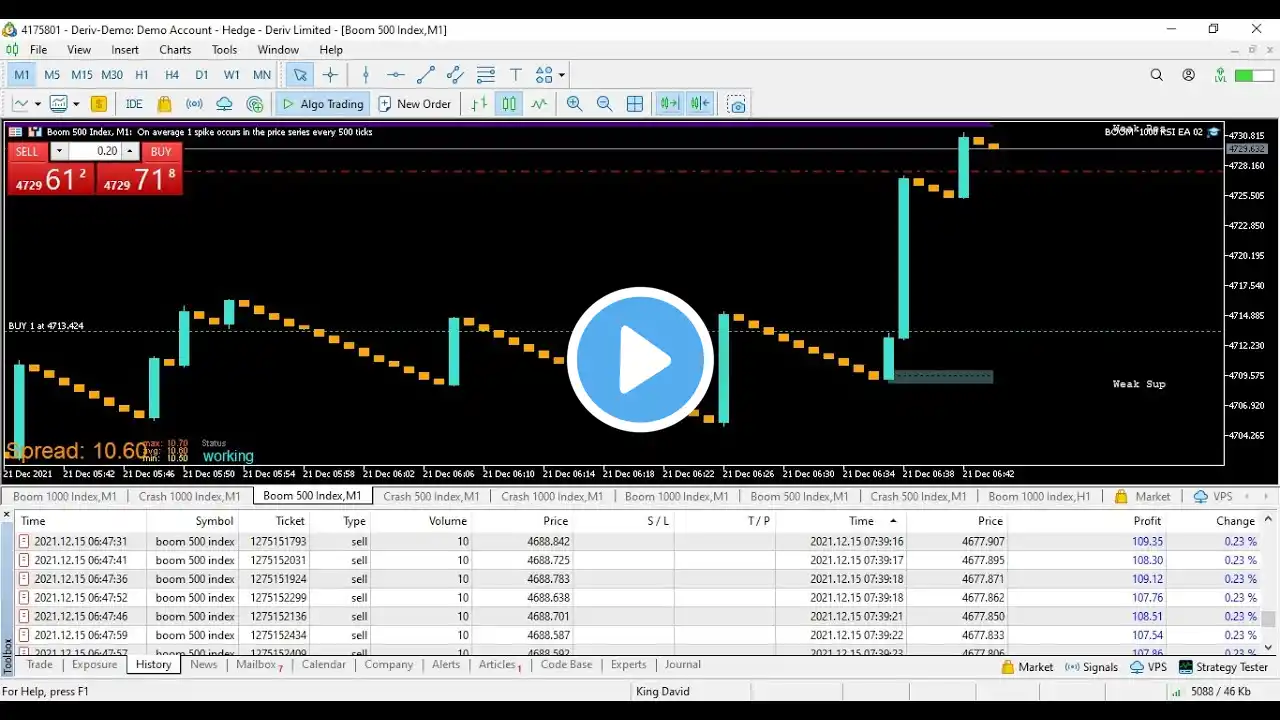Open the View menu
Viewport: 1280px width, 720px height.
coord(79,50)
